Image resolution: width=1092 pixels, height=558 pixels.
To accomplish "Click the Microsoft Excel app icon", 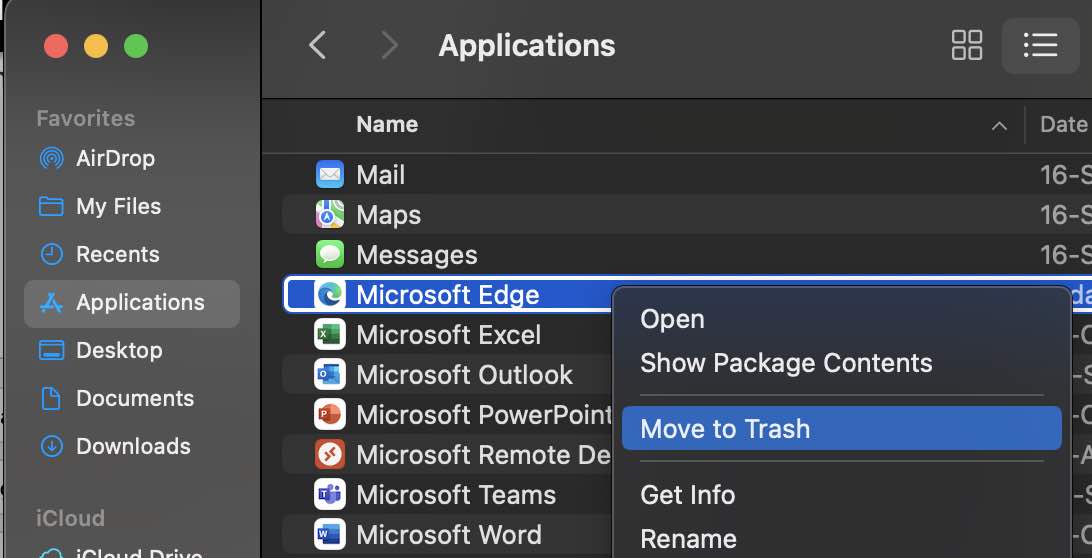I will coord(330,335).
